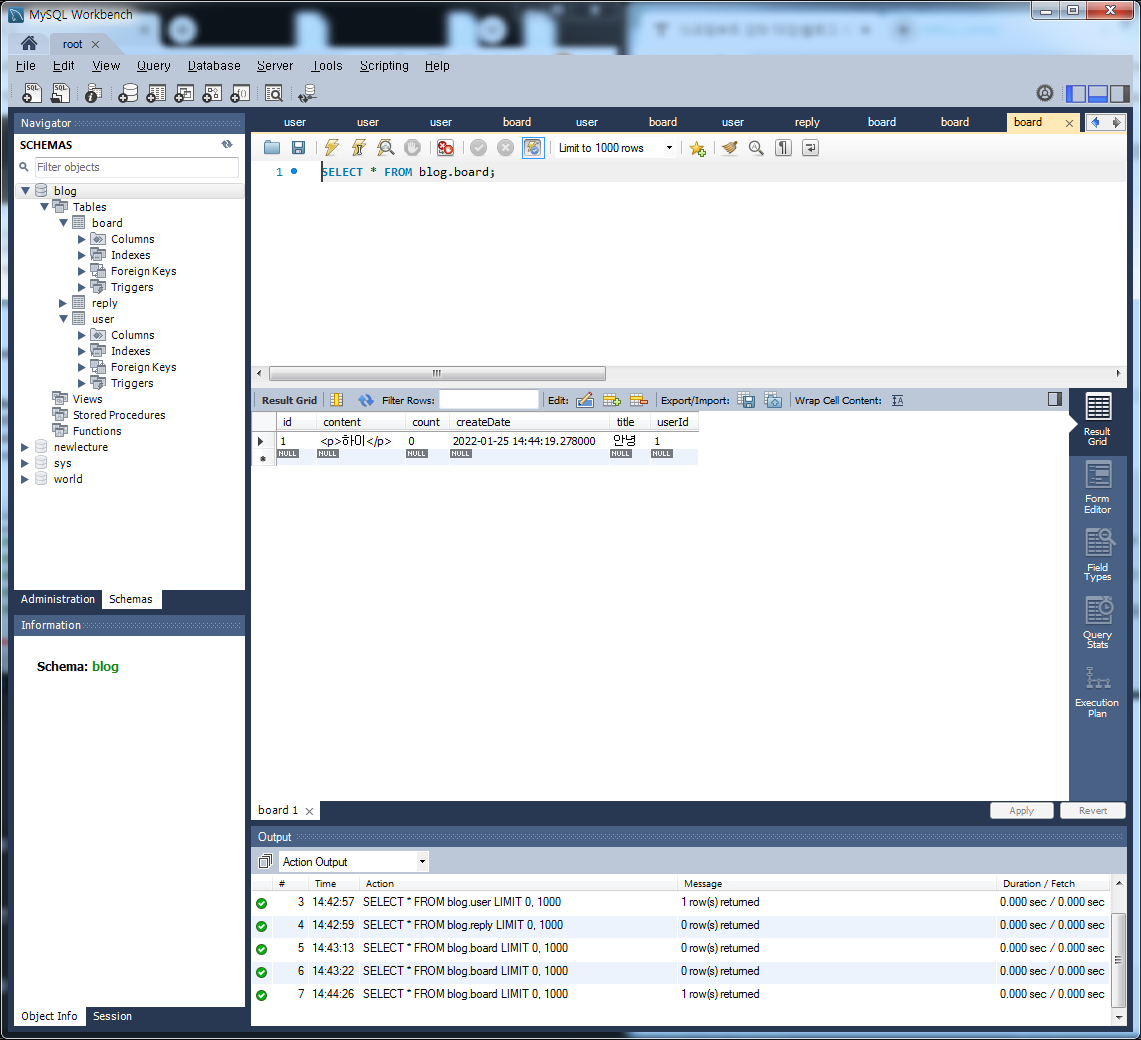Toggle invisible characters display

(783, 148)
